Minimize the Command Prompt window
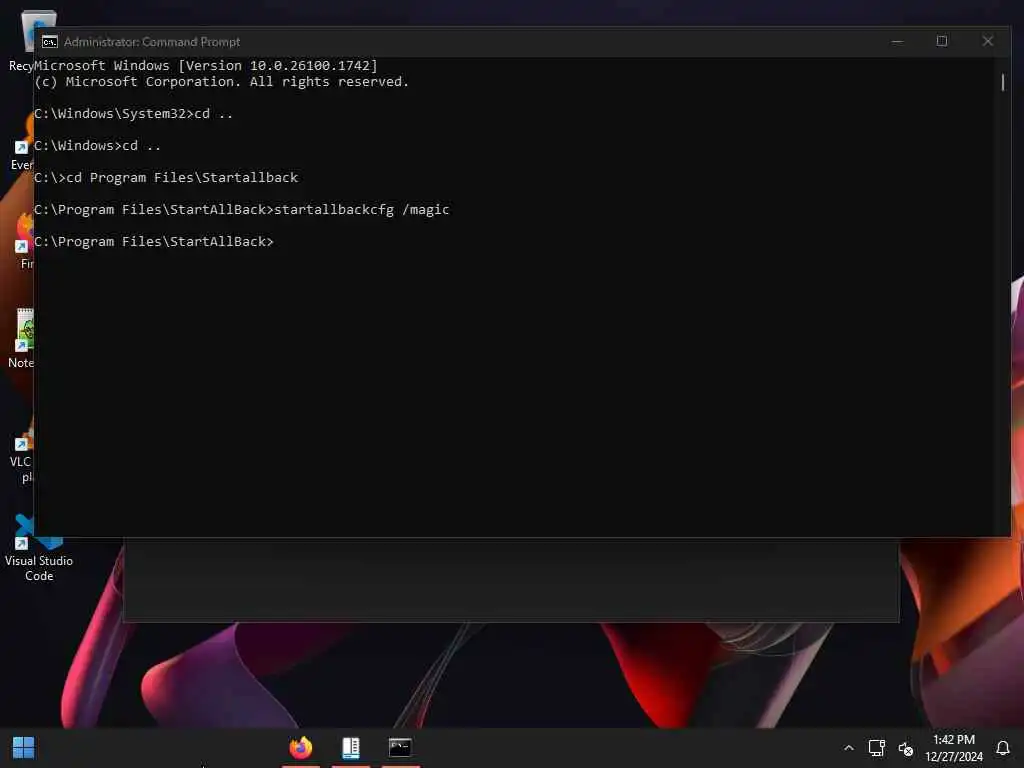This screenshot has width=1024, height=768. (x=897, y=41)
